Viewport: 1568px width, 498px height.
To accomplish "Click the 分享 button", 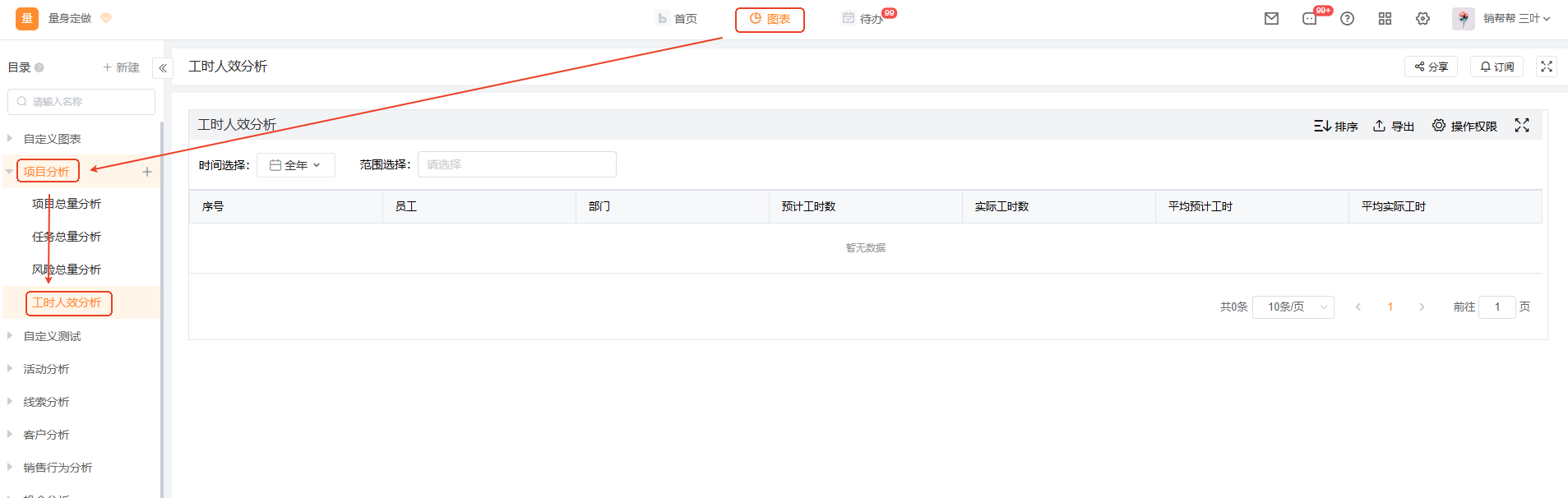I will pos(1431,67).
